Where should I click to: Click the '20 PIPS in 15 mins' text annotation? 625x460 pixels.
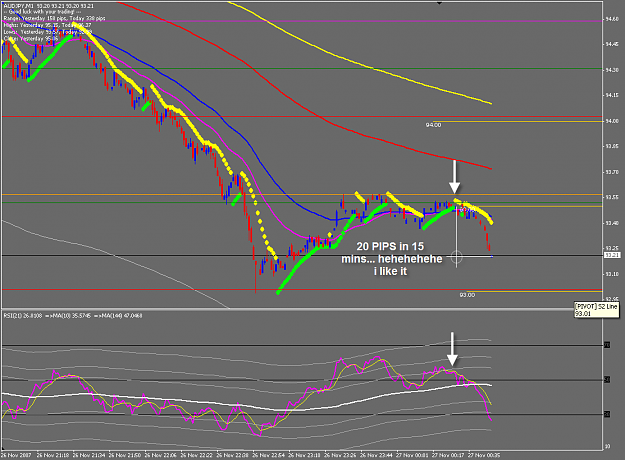(391, 259)
